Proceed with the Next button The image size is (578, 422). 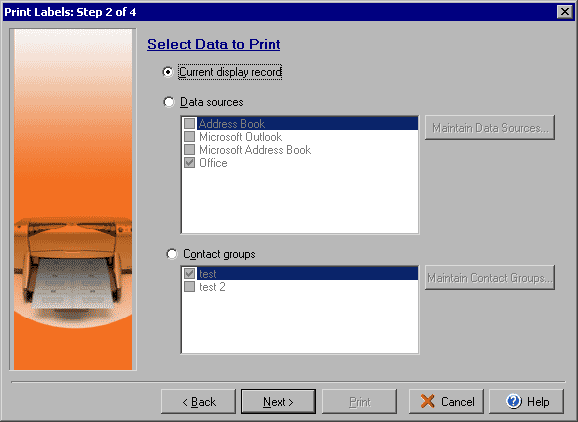point(278,401)
